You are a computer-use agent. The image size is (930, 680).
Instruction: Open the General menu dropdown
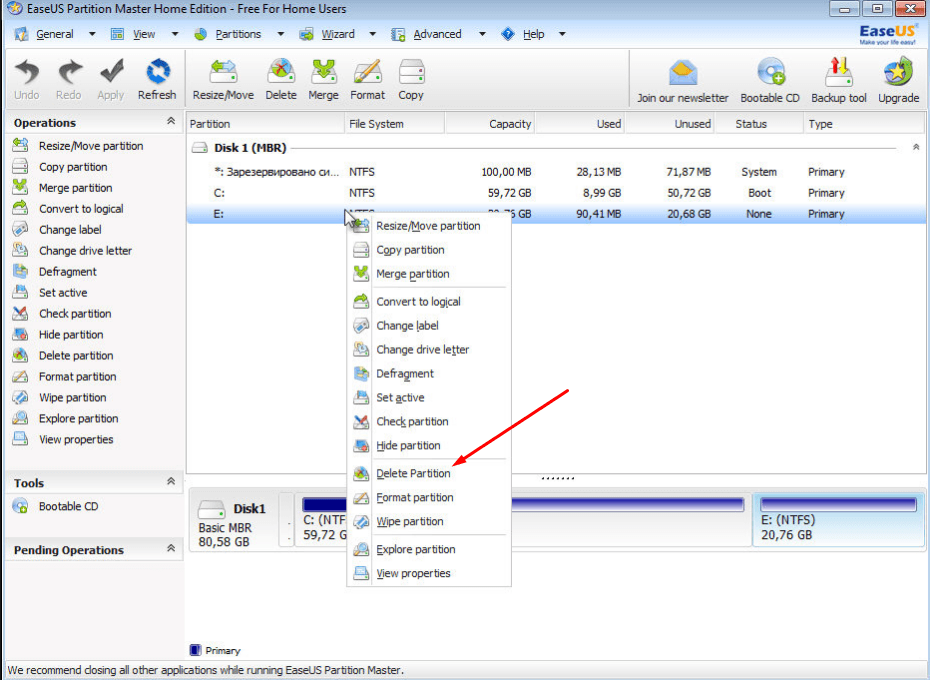56,34
